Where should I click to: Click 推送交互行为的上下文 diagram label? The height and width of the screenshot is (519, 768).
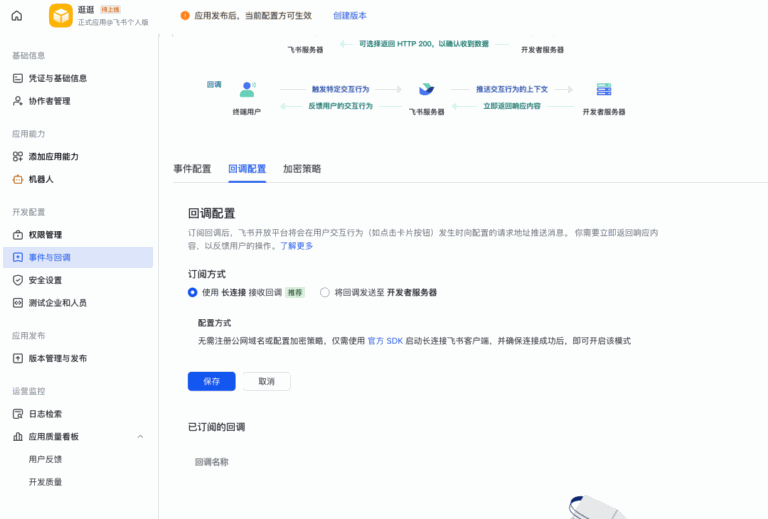[512, 89]
